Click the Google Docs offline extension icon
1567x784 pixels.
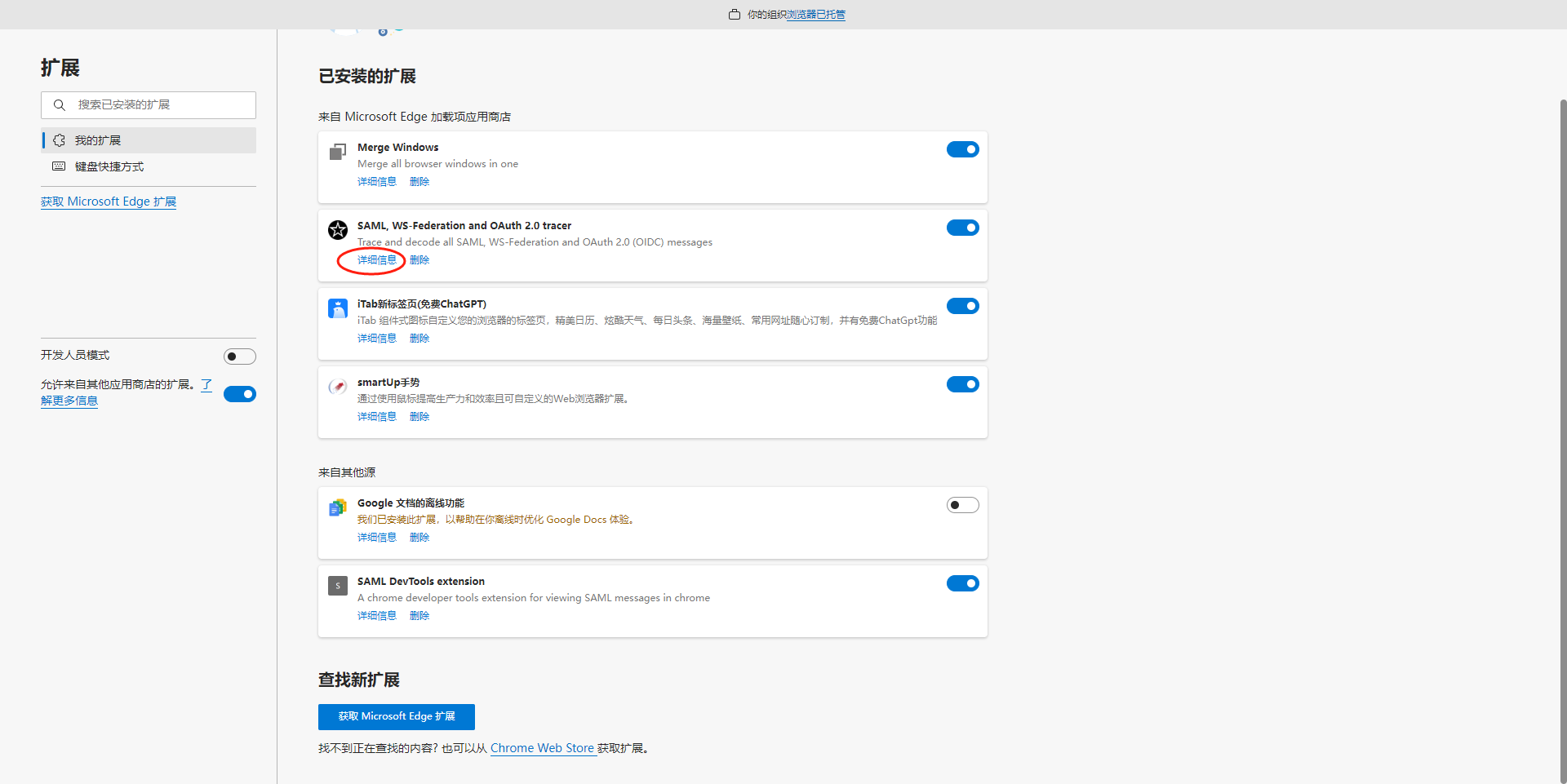click(x=337, y=507)
